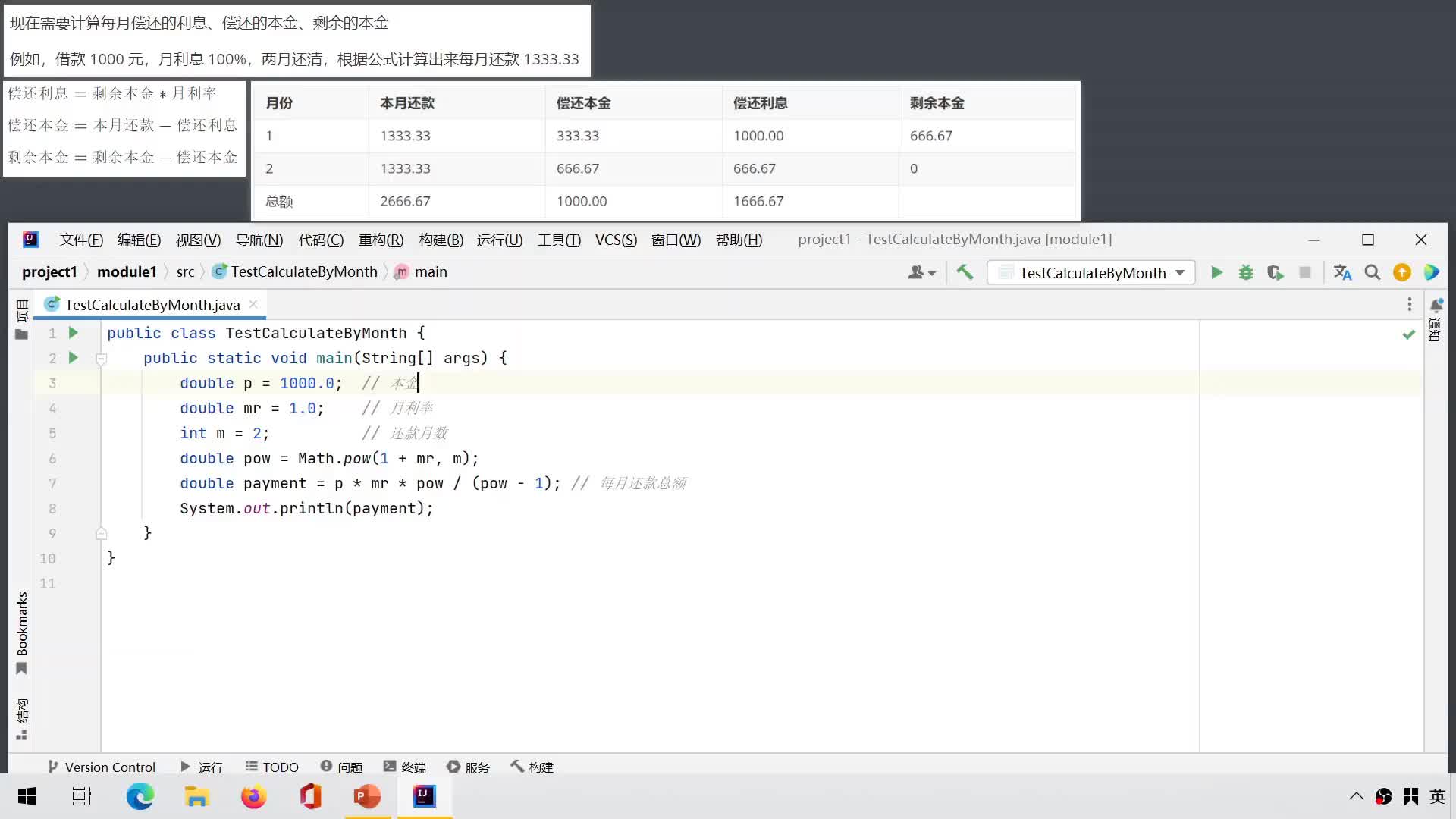Click the run gutter arrow on line 2
Image resolution: width=1456 pixels, height=819 pixels.
[x=74, y=357]
